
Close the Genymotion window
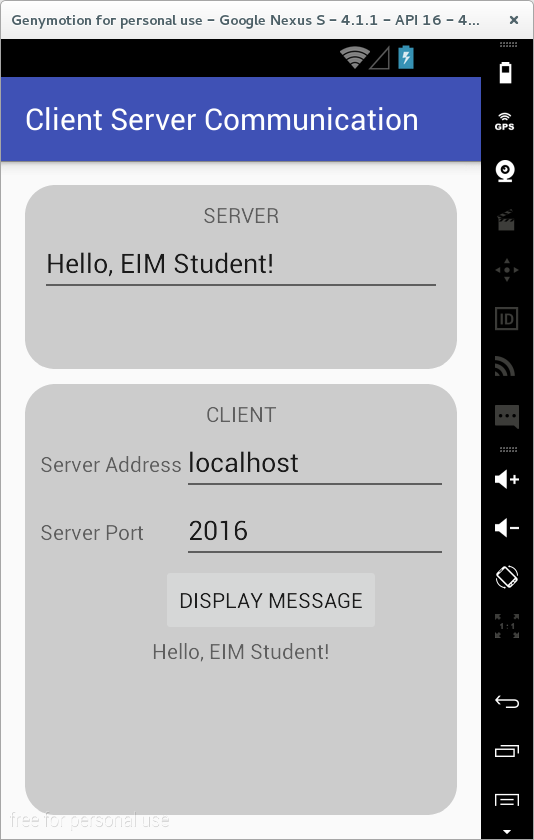click(x=514, y=20)
